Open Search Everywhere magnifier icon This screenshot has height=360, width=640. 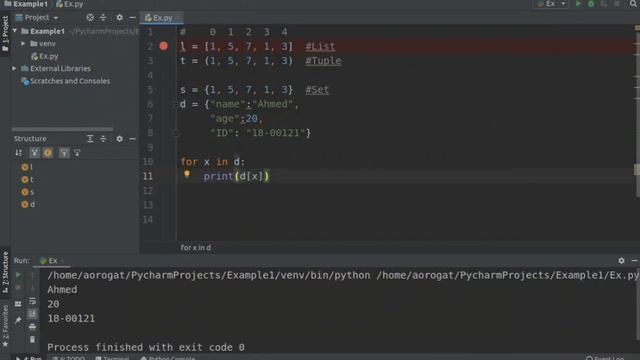pyautogui.click(x=633, y=4)
